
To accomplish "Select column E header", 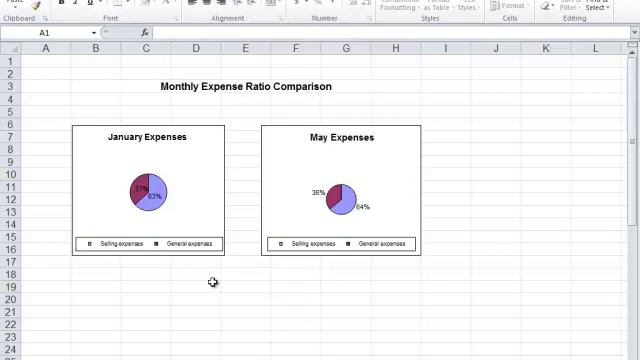I will (x=246, y=49).
